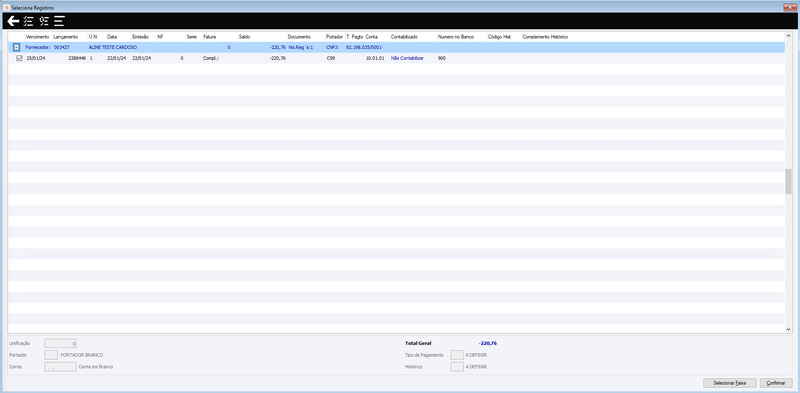Screen dimensions: 800x393
Task: Click the Selecionar Faixa button
Action: pyautogui.click(x=730, y=383)
